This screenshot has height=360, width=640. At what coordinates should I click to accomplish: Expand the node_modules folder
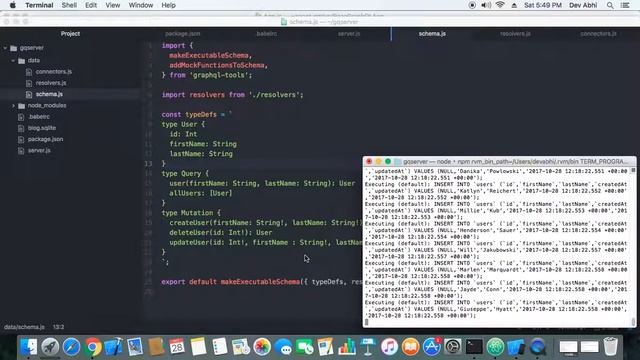(13, 106)
